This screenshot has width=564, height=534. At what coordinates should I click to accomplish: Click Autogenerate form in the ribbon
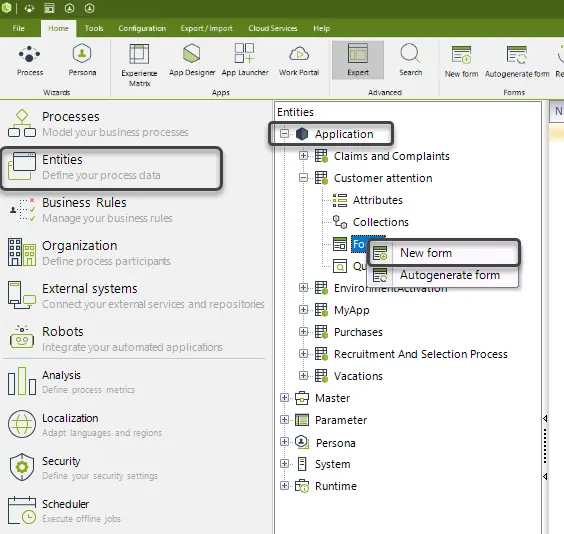517,61
